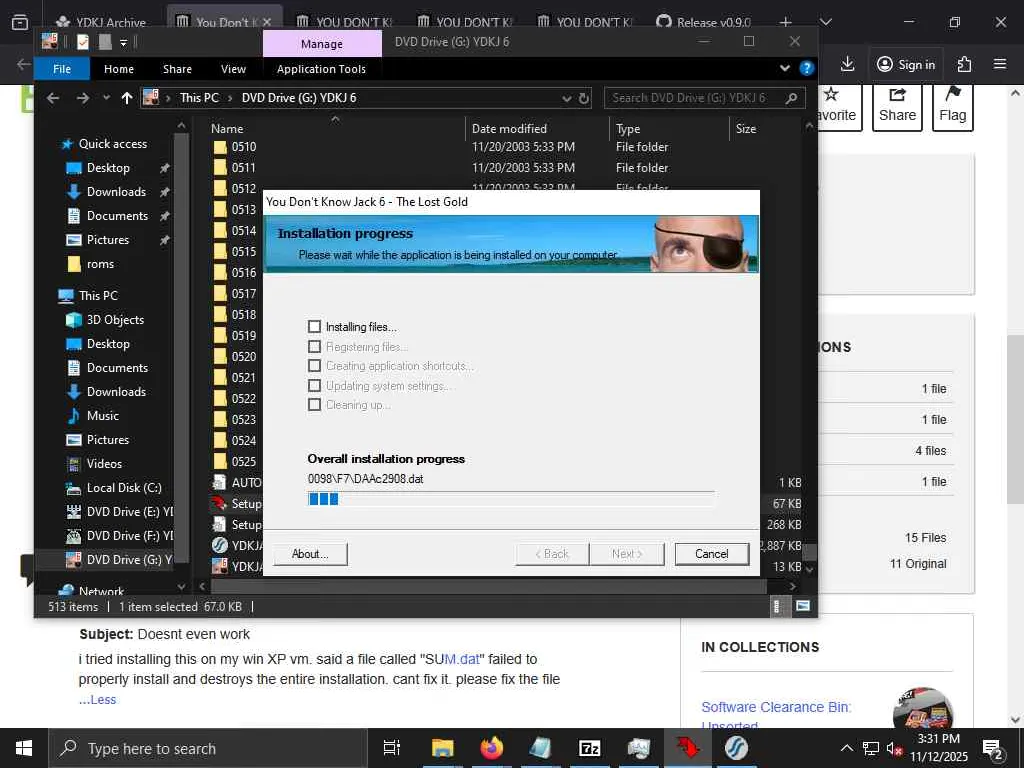Open the Application Tools ribbon tab
The height and width of the screenshot is (768, 1024).
pyautogui.click(x=321, y=69)
